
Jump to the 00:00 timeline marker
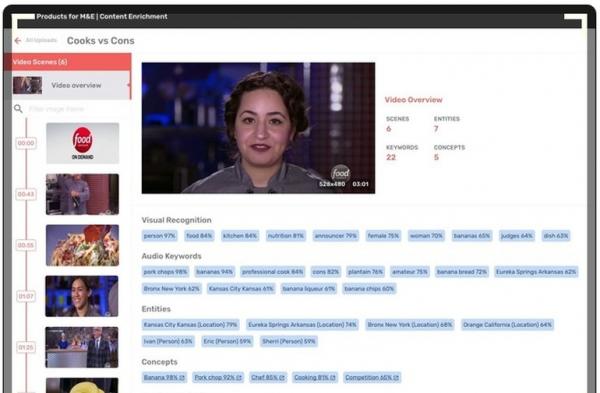coord(26,143)
